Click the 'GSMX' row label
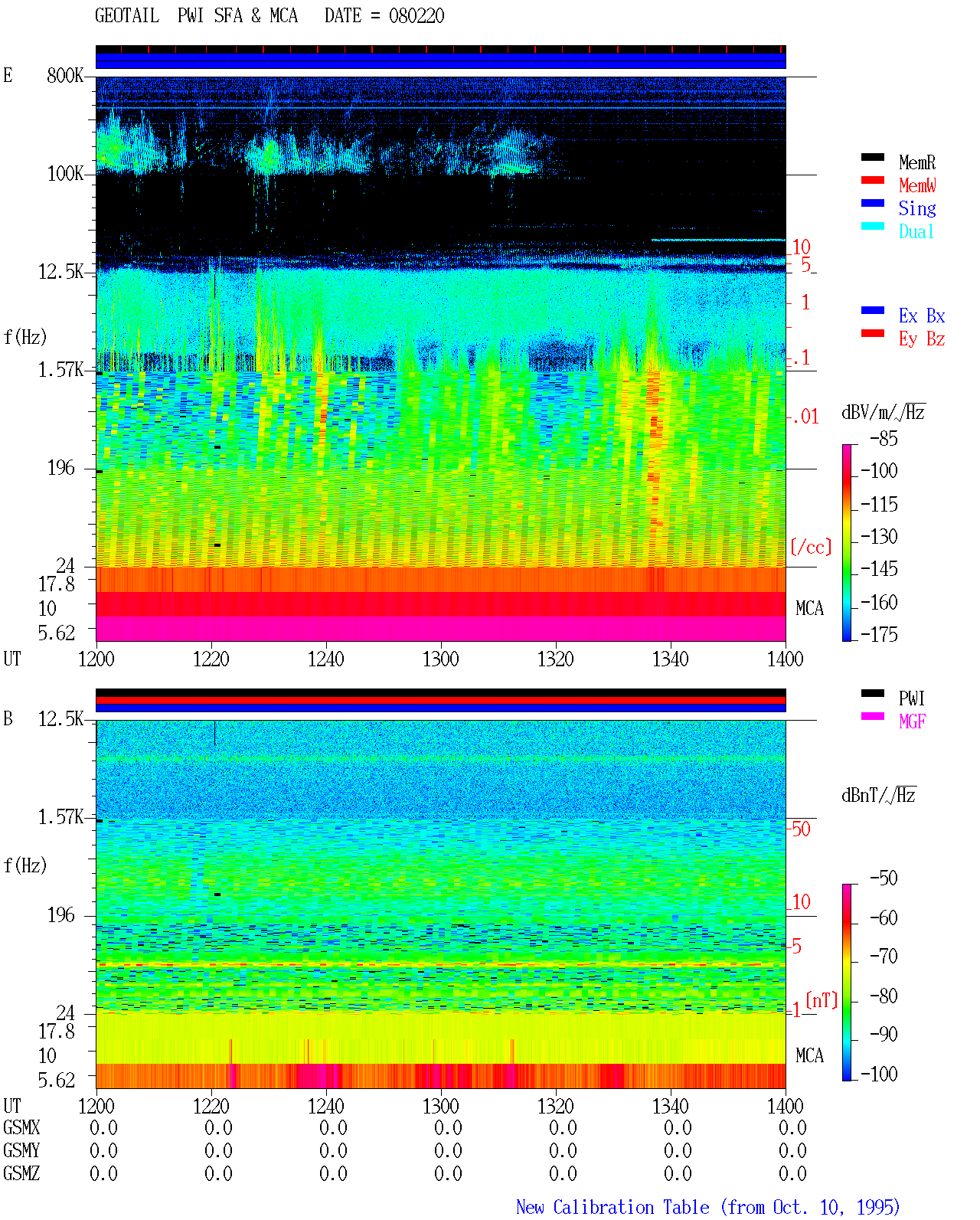This screenshot has height=1220, width=980. [21, 1127]
